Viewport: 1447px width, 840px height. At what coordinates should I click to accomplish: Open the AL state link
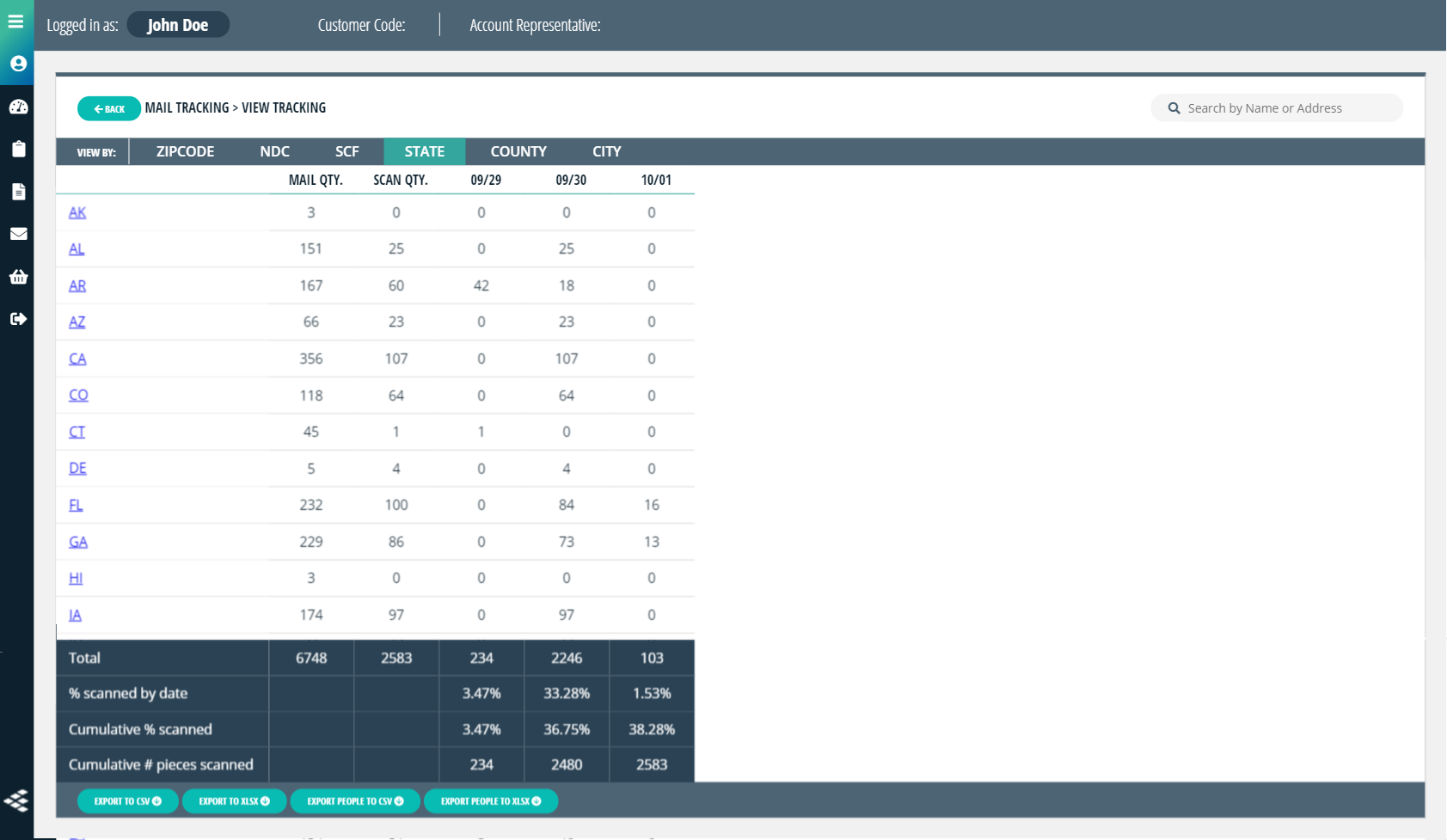(x=77, y=248)
